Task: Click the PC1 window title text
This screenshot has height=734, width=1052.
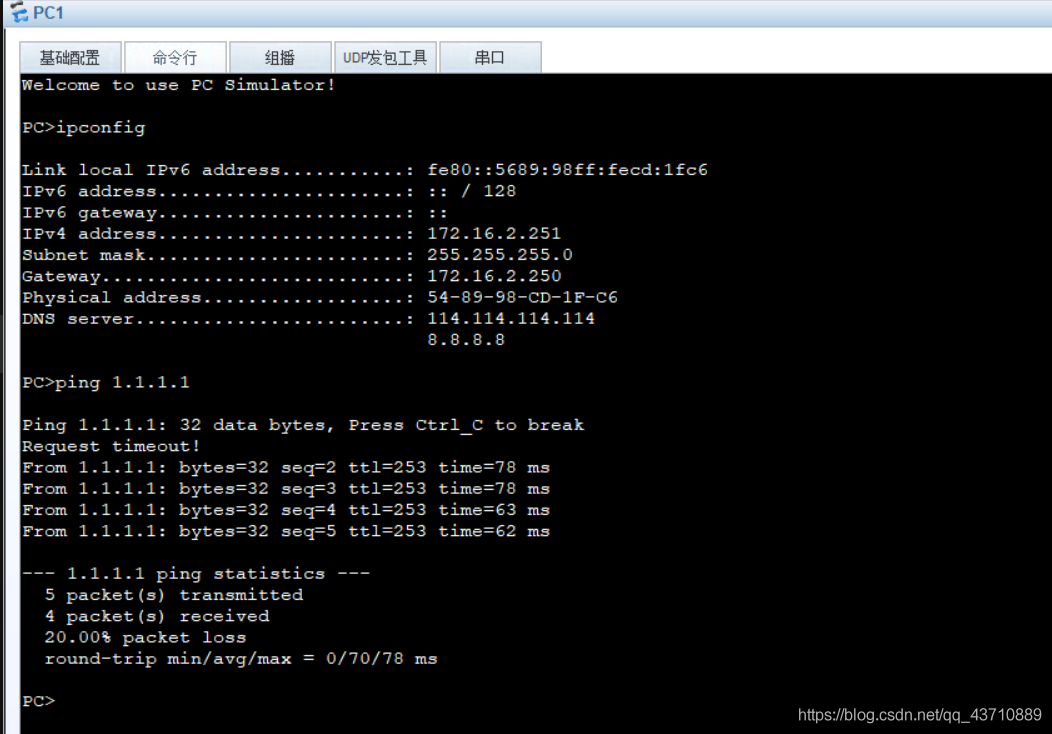Action: point(48,13)
